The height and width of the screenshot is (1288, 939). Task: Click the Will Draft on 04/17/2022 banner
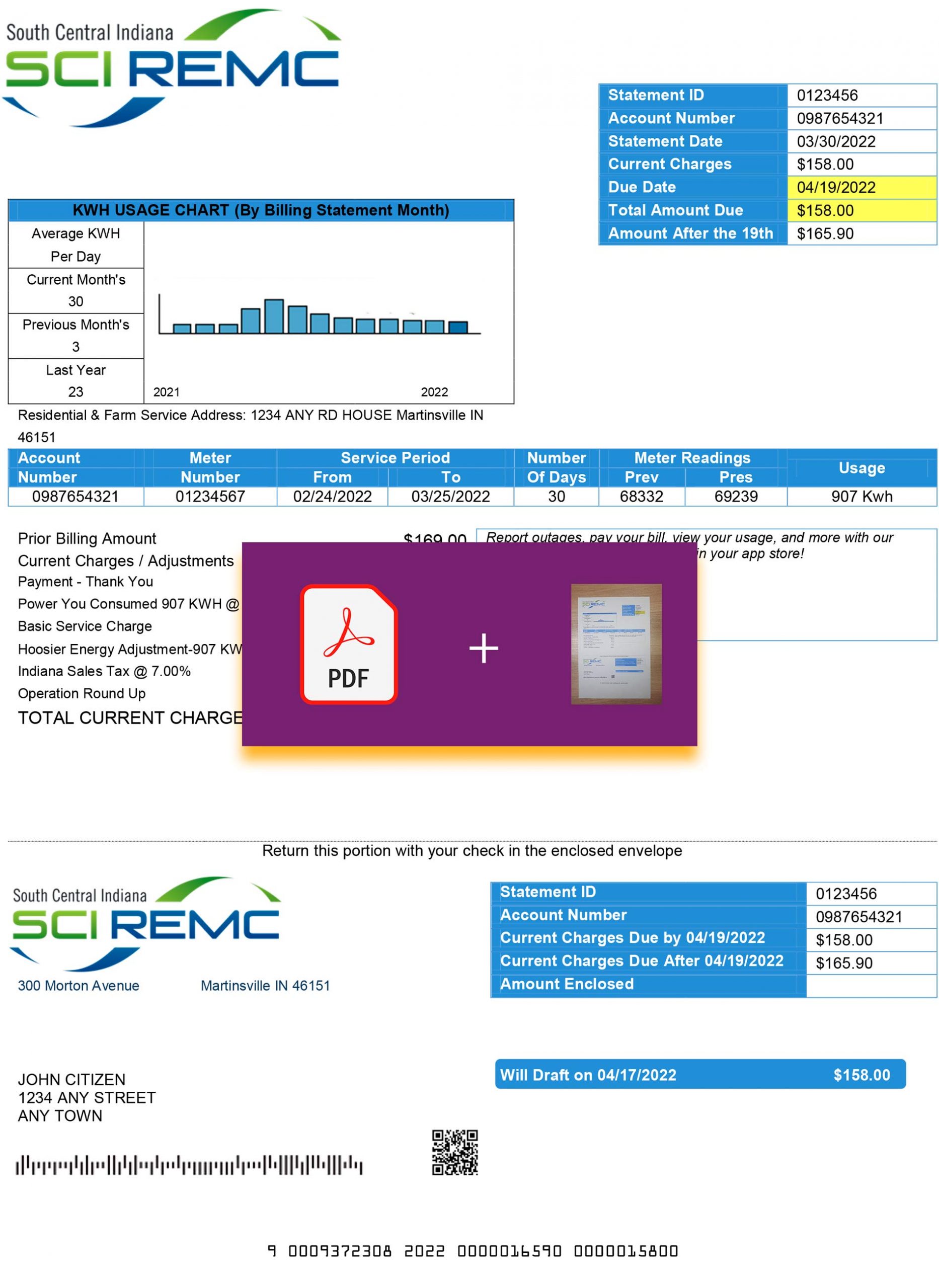(x=699, y=1074)
